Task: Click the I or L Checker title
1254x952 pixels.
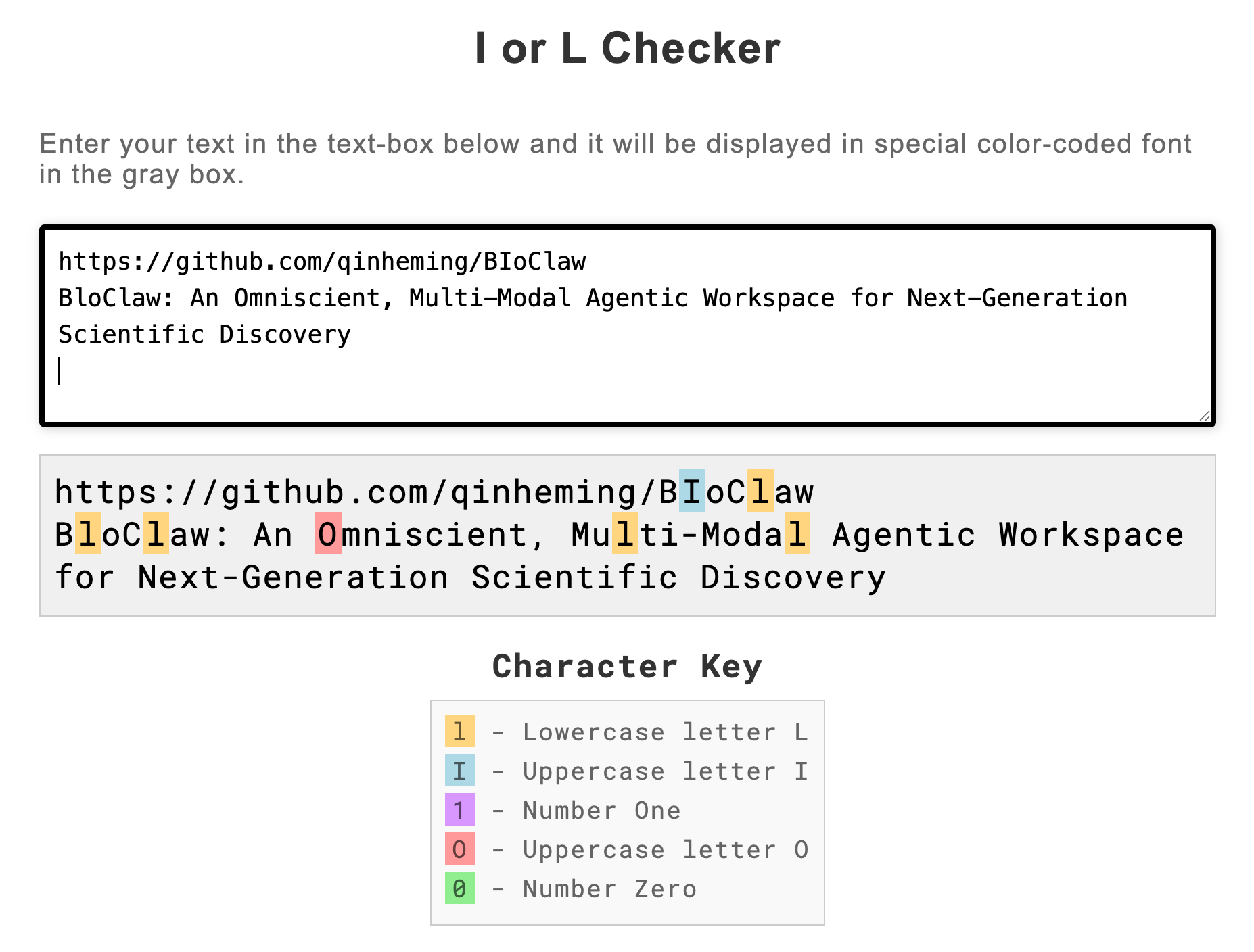Action: coord(628,47)
